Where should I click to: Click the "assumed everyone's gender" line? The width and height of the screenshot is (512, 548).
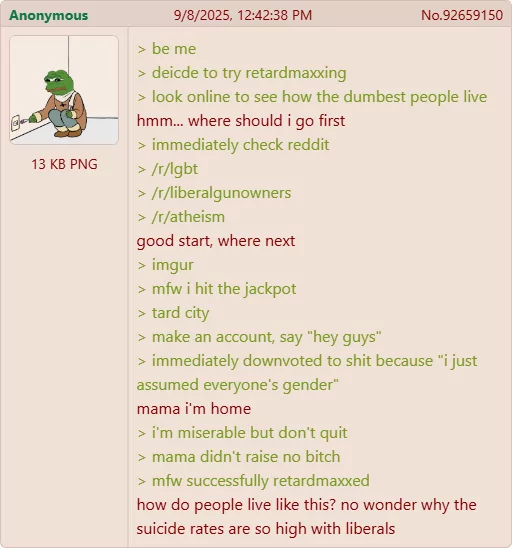(x=238, y=385)
